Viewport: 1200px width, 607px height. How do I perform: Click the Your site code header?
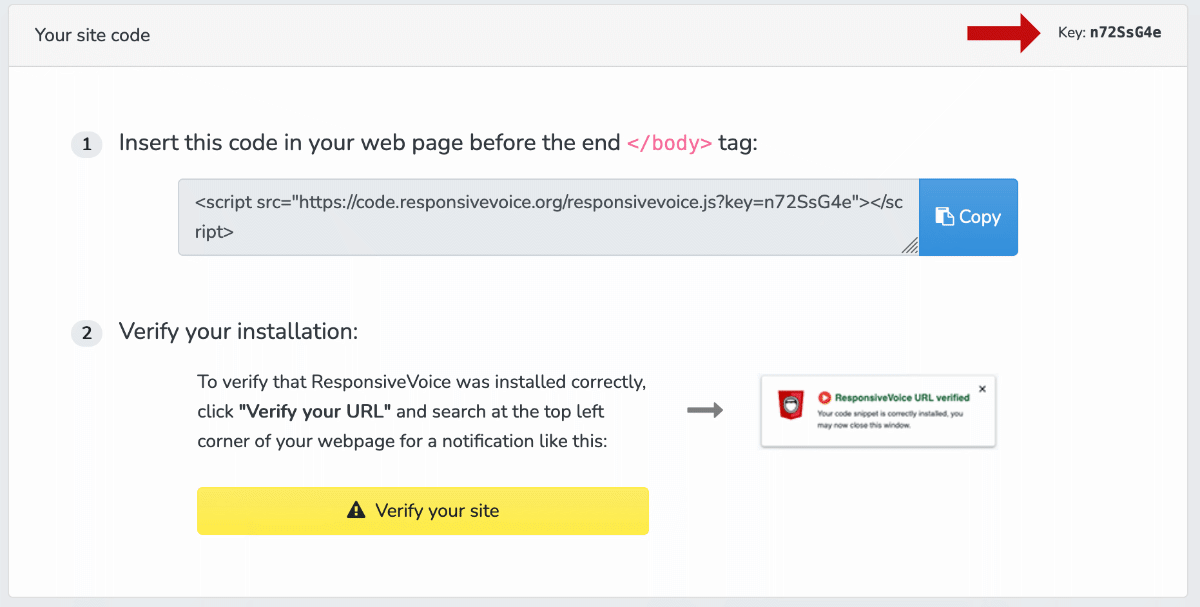[x=92, y=35]
